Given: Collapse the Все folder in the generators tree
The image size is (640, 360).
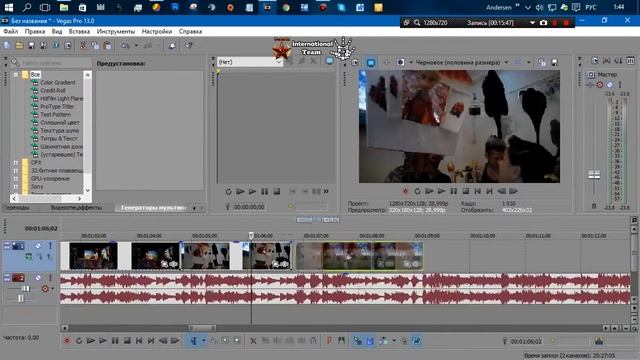Looking at the screenshot, I should pos(16,75).
